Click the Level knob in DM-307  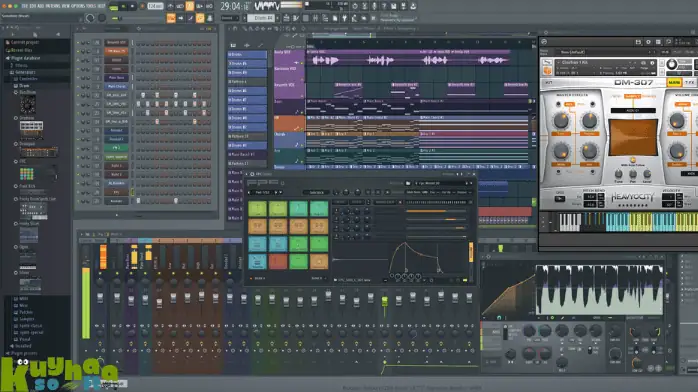647,174
